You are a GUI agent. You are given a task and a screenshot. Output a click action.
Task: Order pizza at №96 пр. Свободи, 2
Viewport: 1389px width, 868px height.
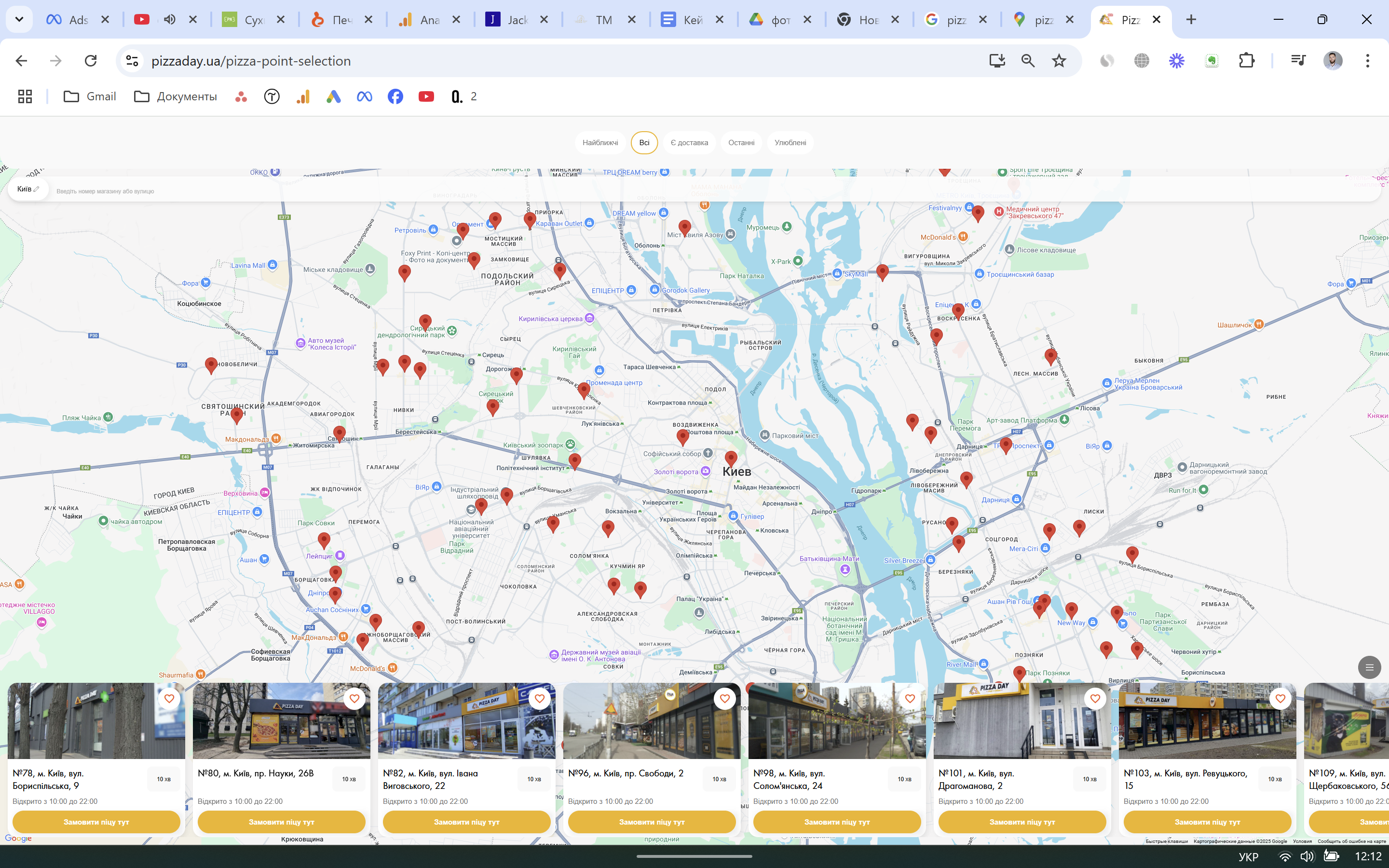[x=652, y=822]
